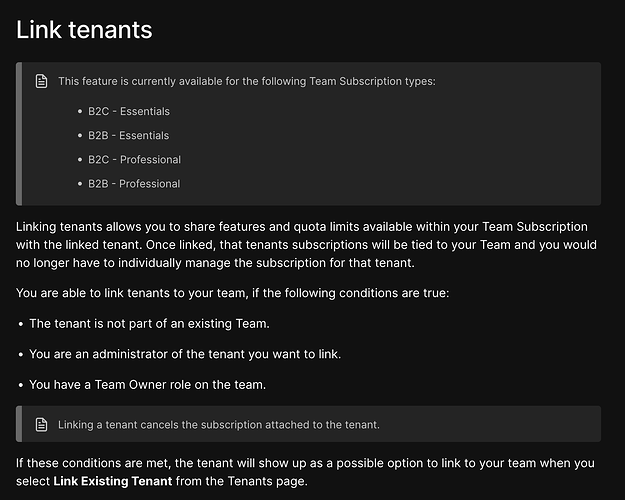Select the B2B - Essentials list item

[128, 136]
